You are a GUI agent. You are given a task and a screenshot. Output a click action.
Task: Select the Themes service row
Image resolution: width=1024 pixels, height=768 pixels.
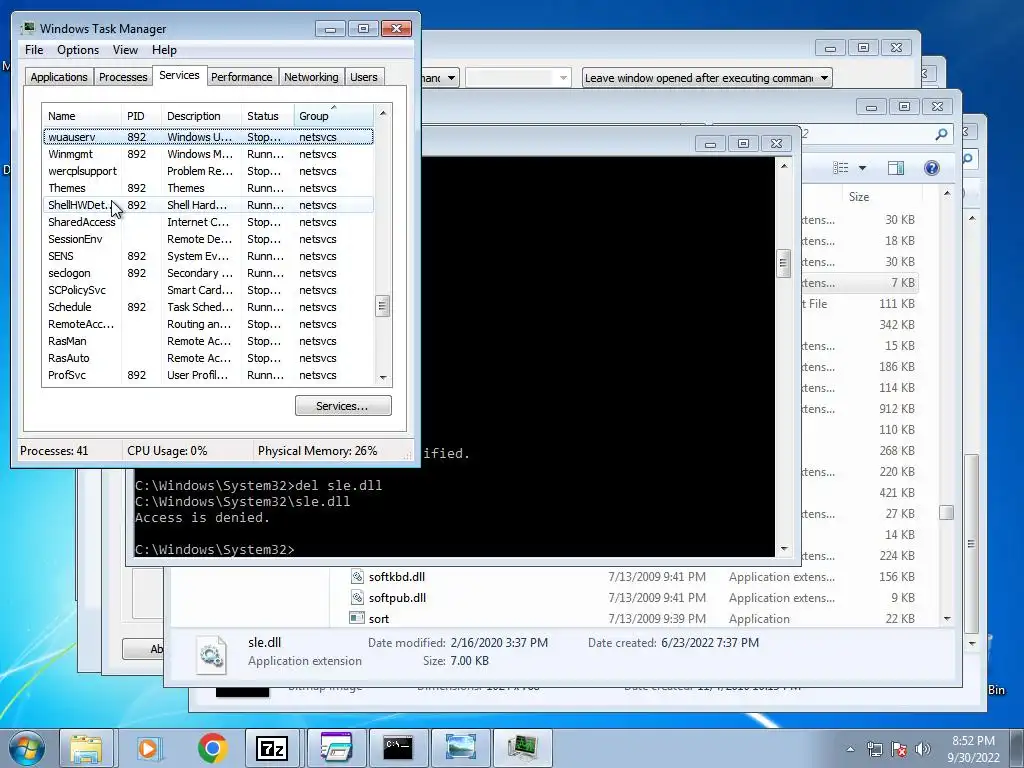tap(208, 188)
